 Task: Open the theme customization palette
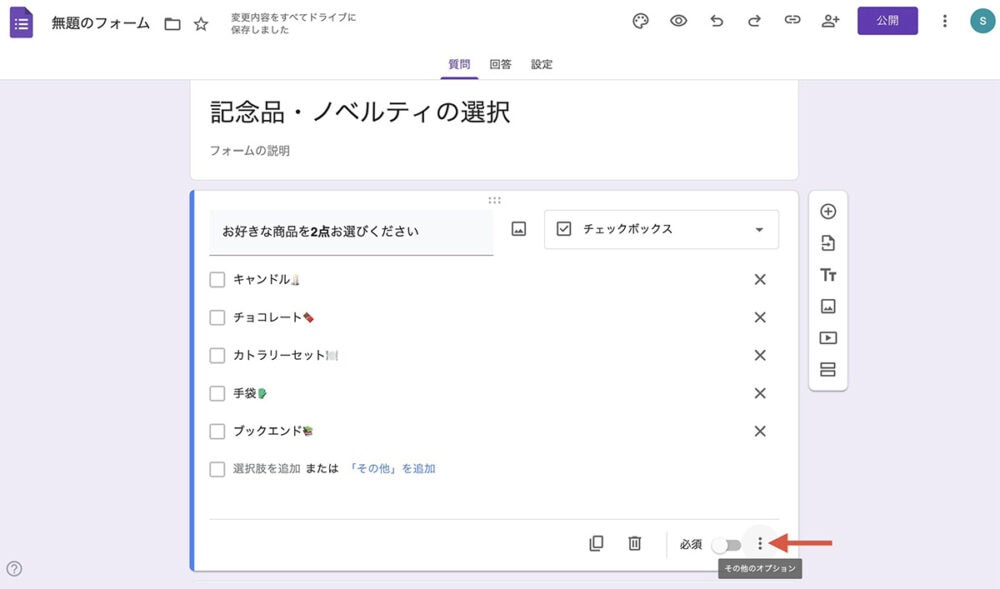point(640,20)
